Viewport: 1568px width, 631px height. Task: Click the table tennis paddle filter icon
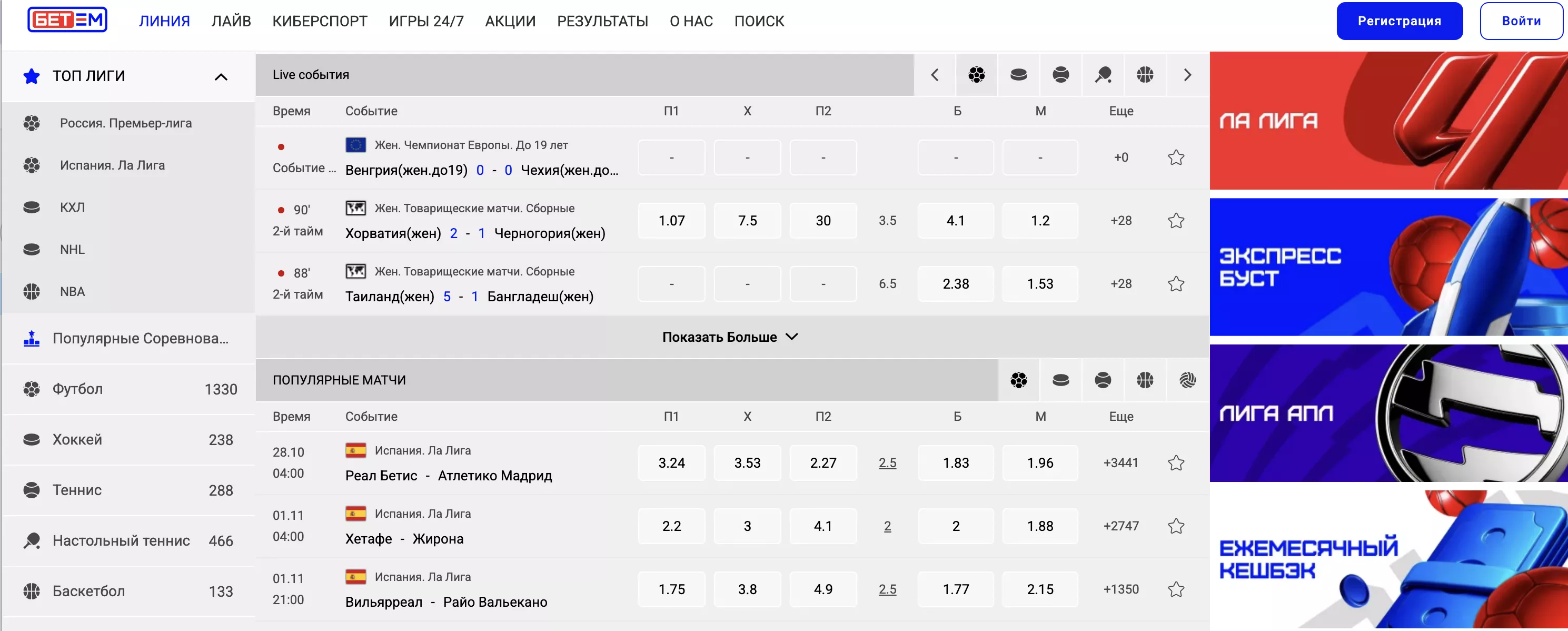tap(1103, 74)
